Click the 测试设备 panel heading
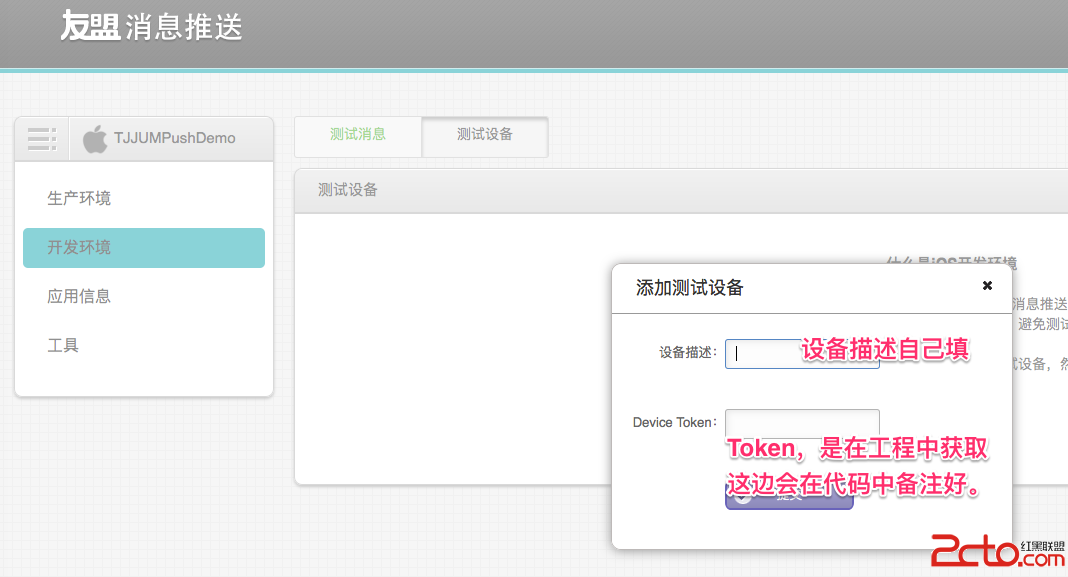This screenshot has height=577, width=1068. pos(347,190)
